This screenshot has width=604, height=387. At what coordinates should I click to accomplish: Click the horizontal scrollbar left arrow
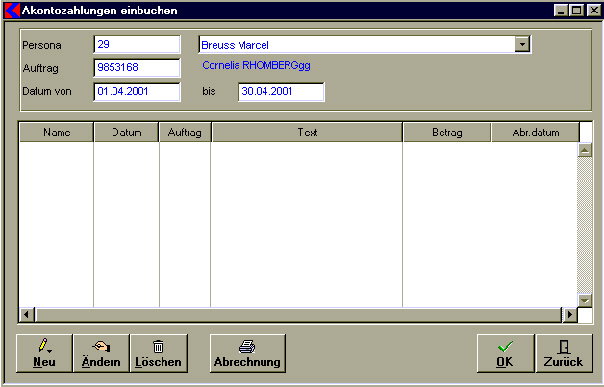26,315
